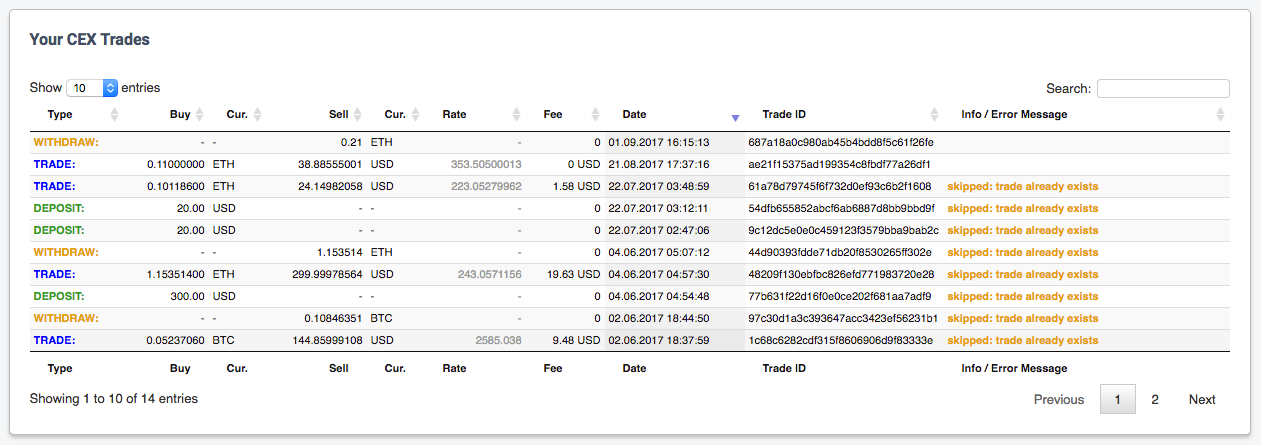Click fee value 9.48 USD

[x=577, y=340]
